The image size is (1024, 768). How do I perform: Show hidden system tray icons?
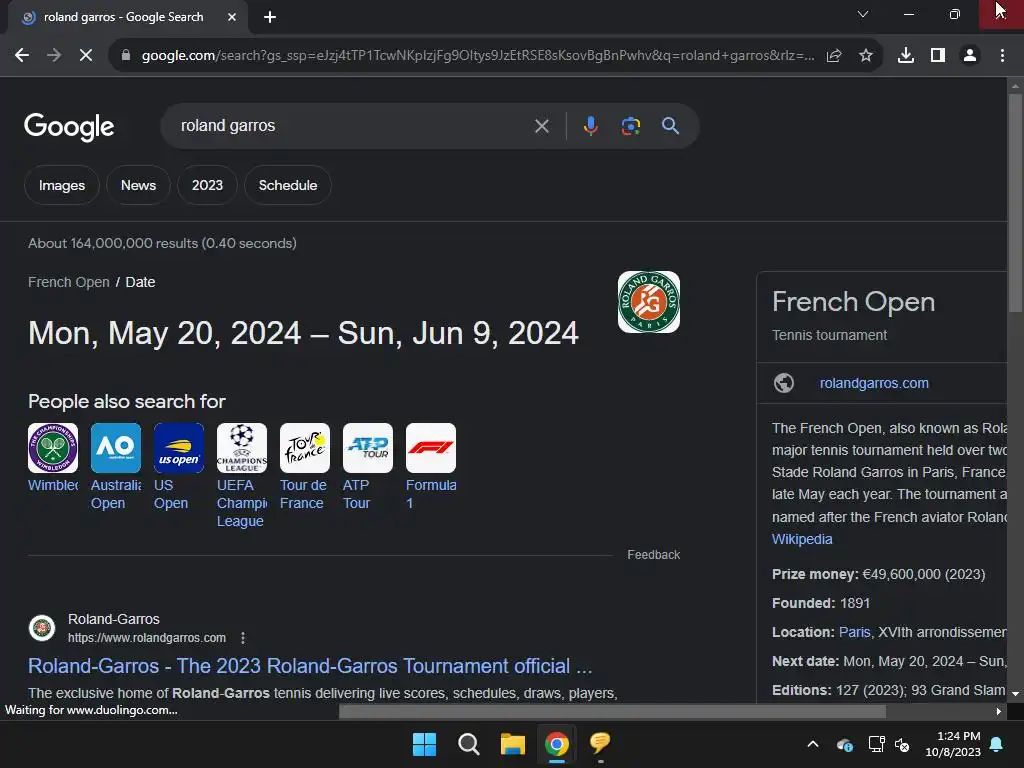coord(813,744)
